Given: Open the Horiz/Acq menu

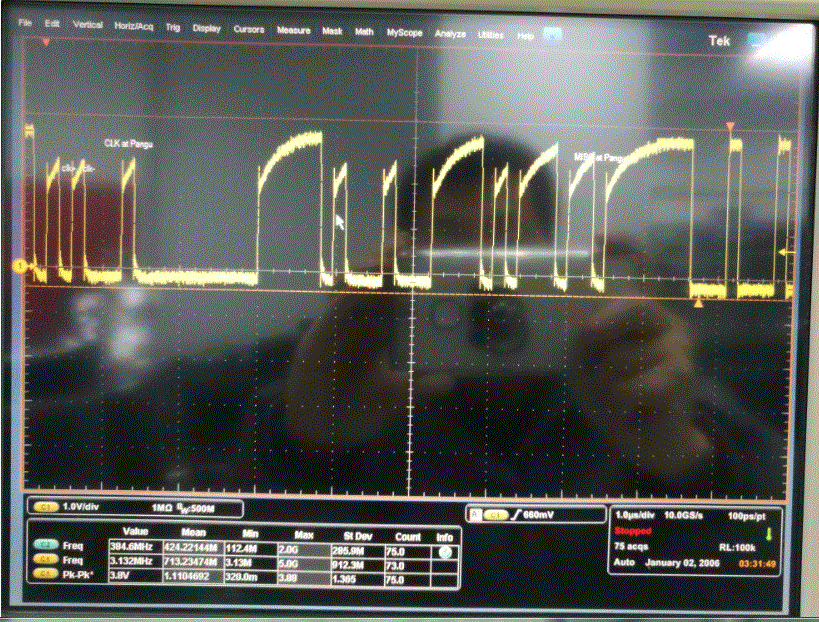Looking at the screenshot, I should tap(134, 26).
